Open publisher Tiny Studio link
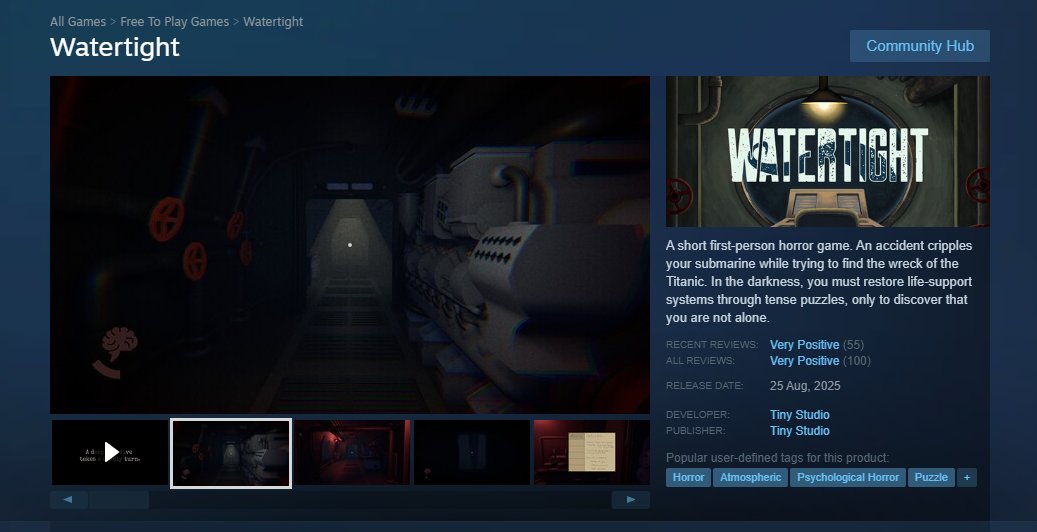 pyautogui.click(x=800, y=431)
